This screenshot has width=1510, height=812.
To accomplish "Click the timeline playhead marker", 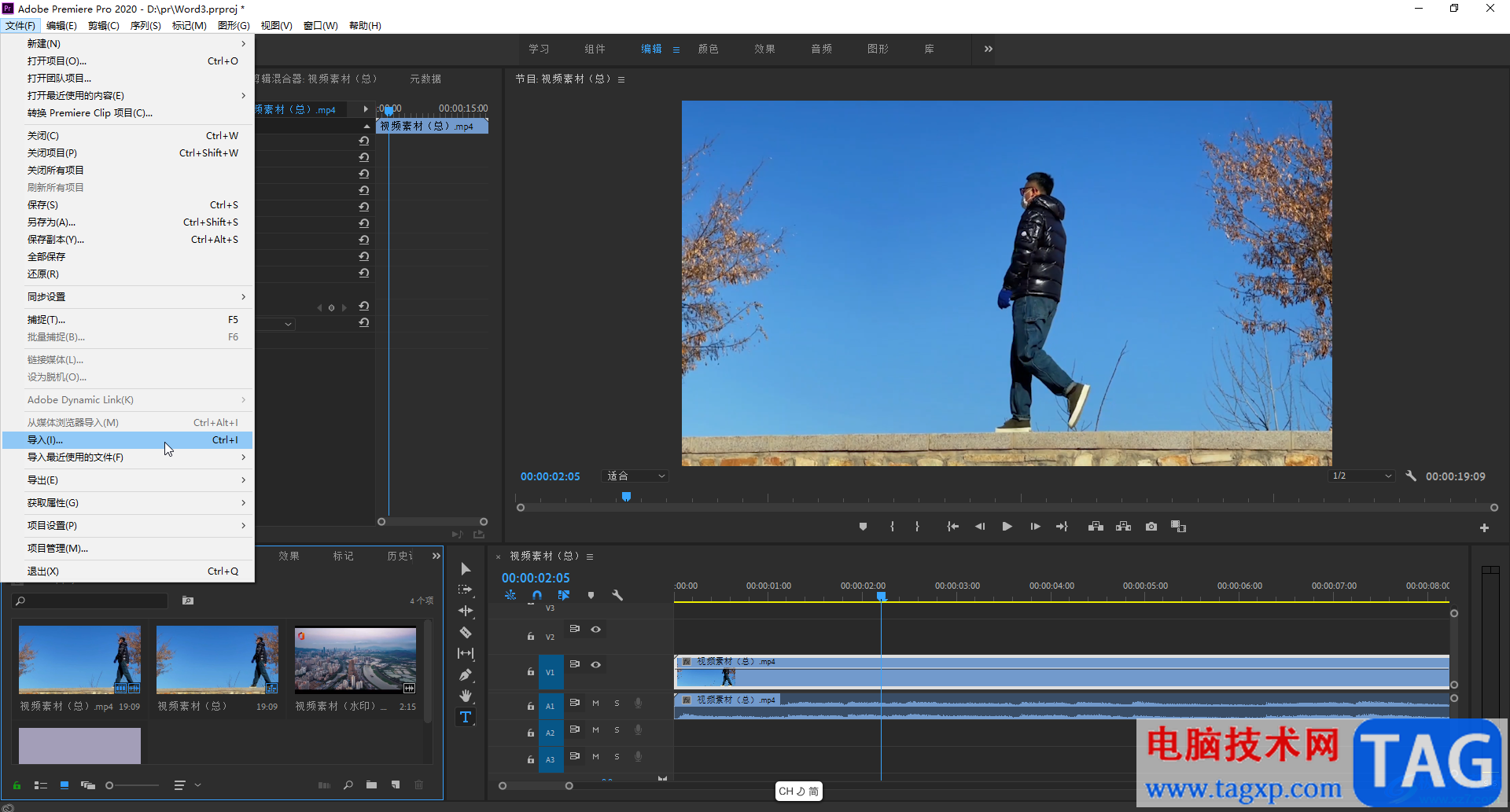I will (x=882, y=597).
